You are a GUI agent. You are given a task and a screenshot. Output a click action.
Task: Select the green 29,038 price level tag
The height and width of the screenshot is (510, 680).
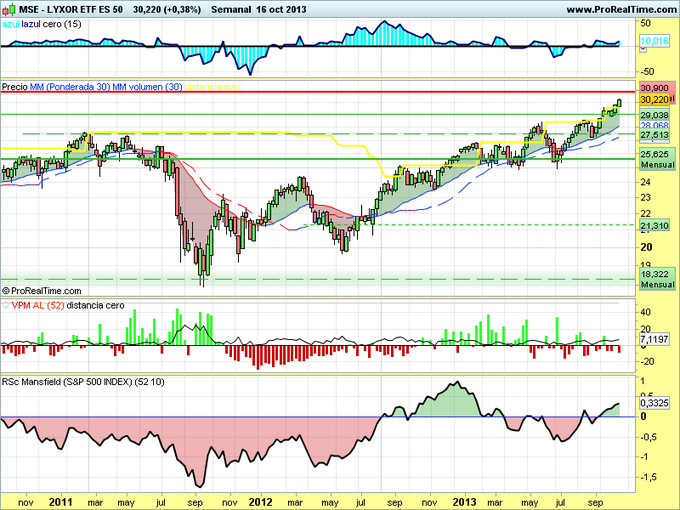pos(653,115)
